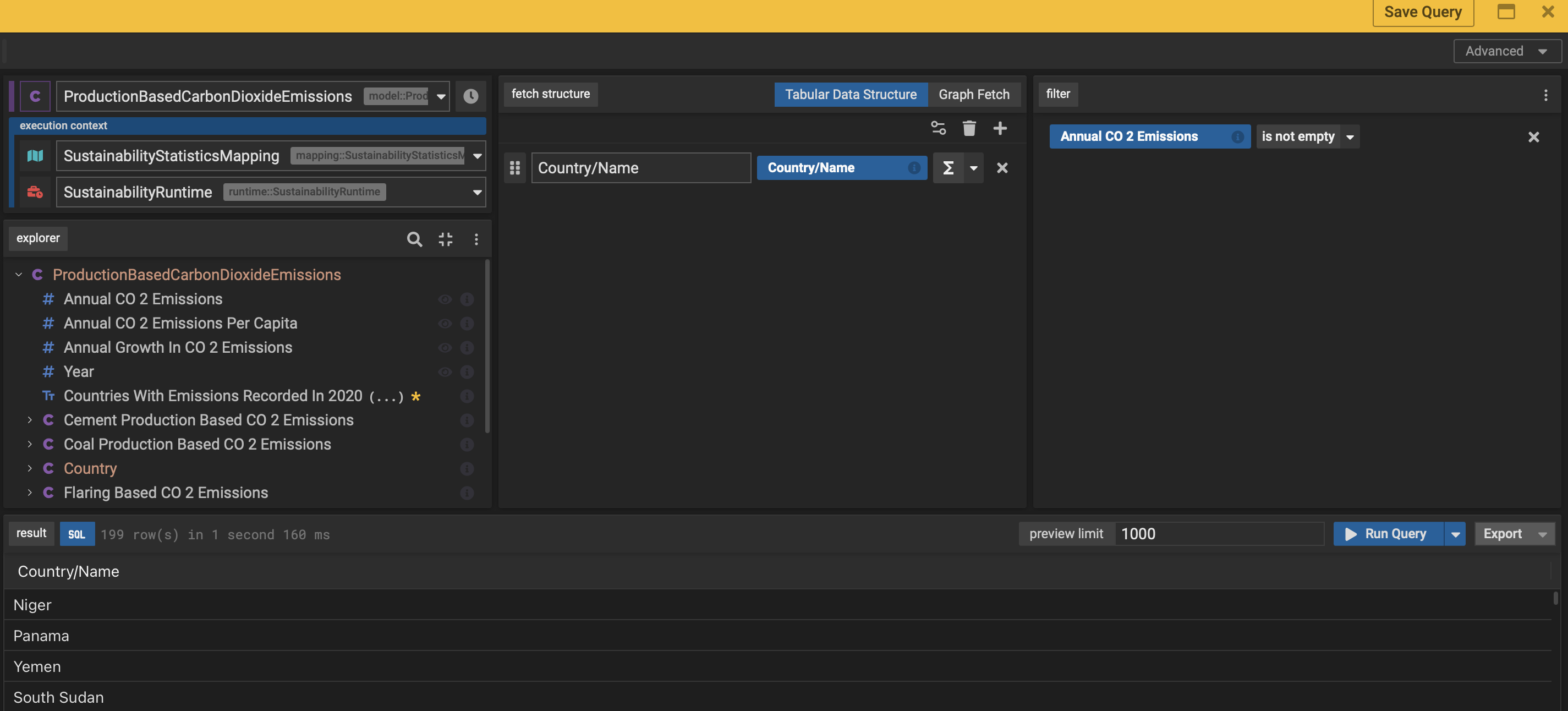
Task: Show info for Annual CO 2 Emissions filter
Action: point(1237,137)
